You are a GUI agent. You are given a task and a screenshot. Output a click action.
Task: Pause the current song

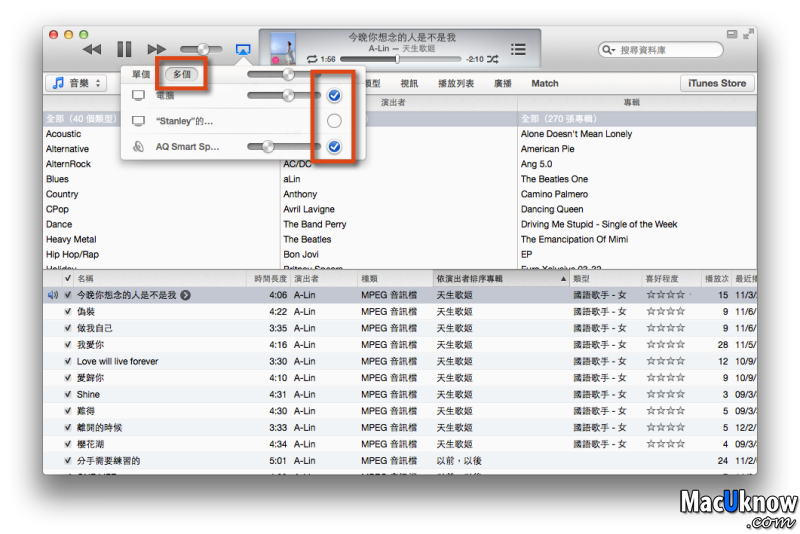tap(124, 49)
